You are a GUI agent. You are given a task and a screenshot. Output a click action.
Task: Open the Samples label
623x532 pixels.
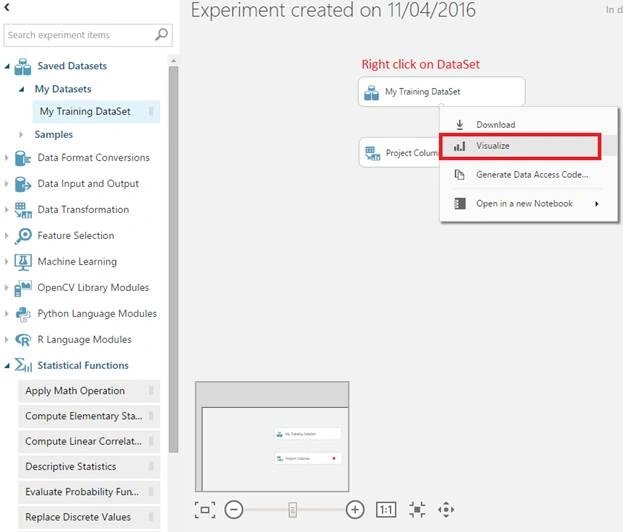click(x=54, y=135)
